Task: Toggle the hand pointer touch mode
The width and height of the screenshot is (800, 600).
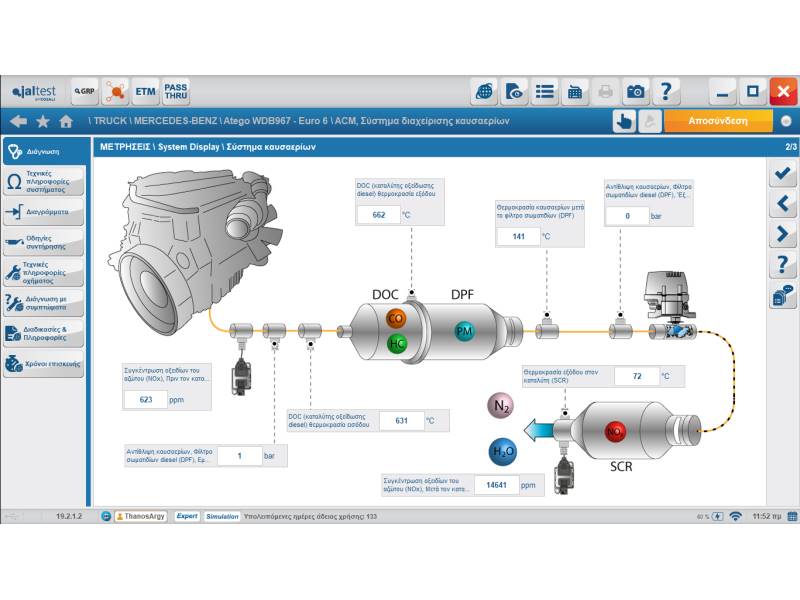Action: 624,121
